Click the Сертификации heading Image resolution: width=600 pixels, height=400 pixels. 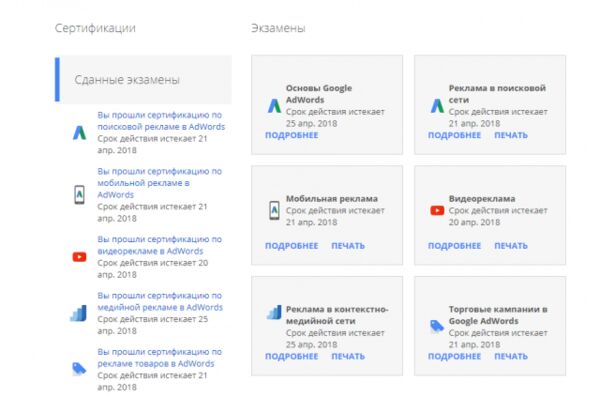[x=95, y=28]
